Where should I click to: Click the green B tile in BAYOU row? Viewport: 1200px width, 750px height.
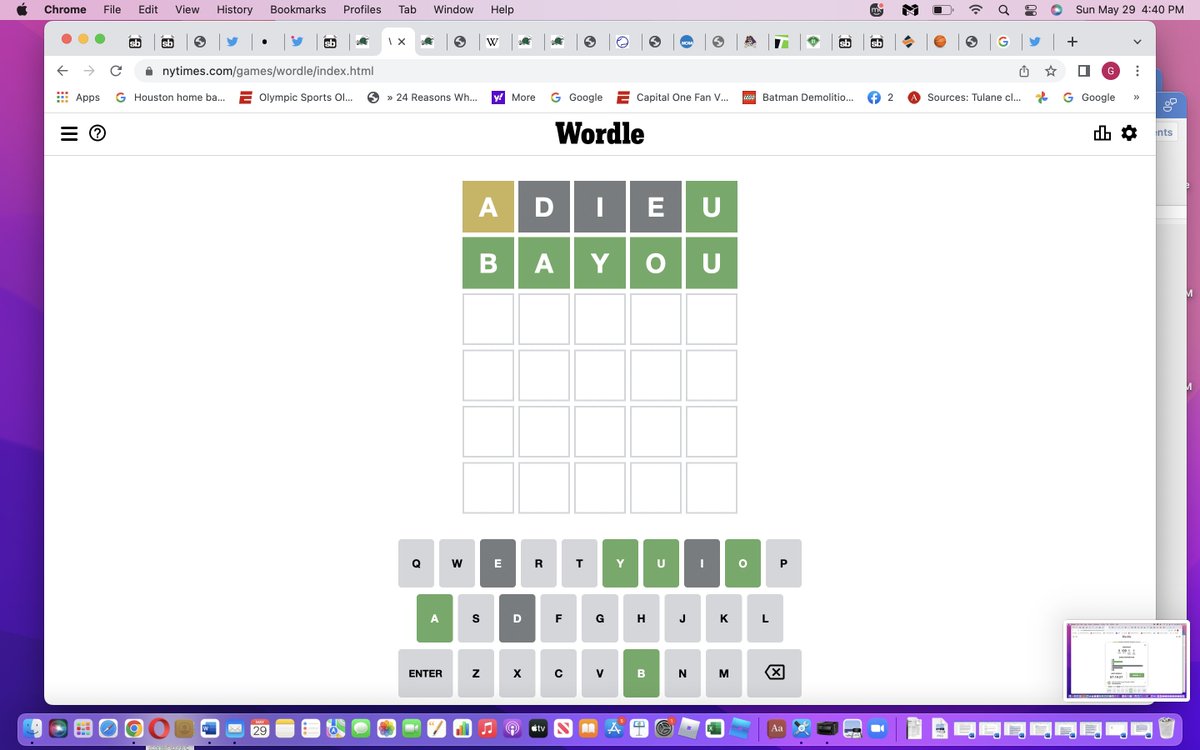pyautogui.click(x=488, y=263)
